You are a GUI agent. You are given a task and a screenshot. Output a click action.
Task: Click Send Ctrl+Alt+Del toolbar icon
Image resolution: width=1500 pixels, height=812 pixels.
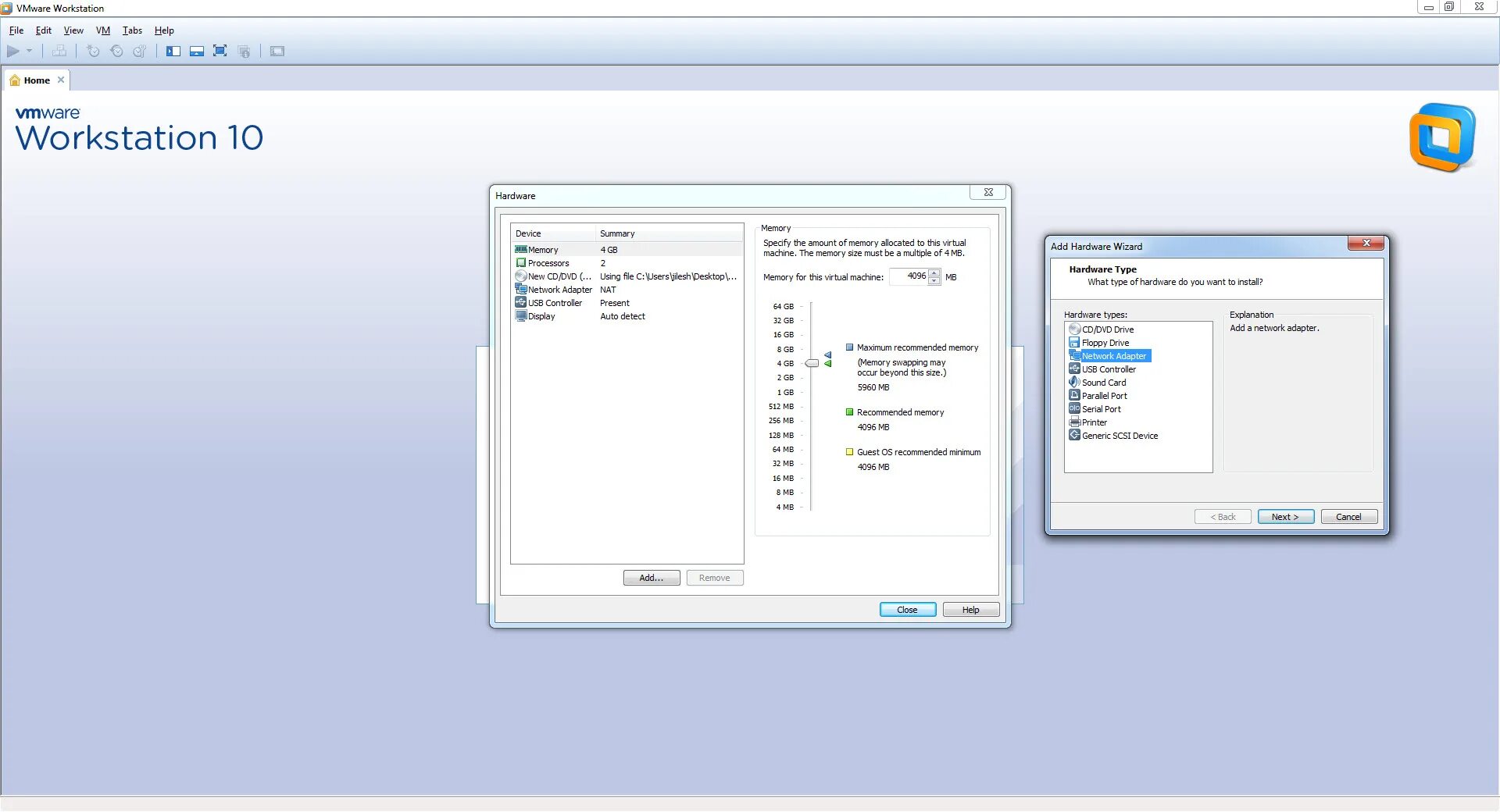tap(59, 52)
